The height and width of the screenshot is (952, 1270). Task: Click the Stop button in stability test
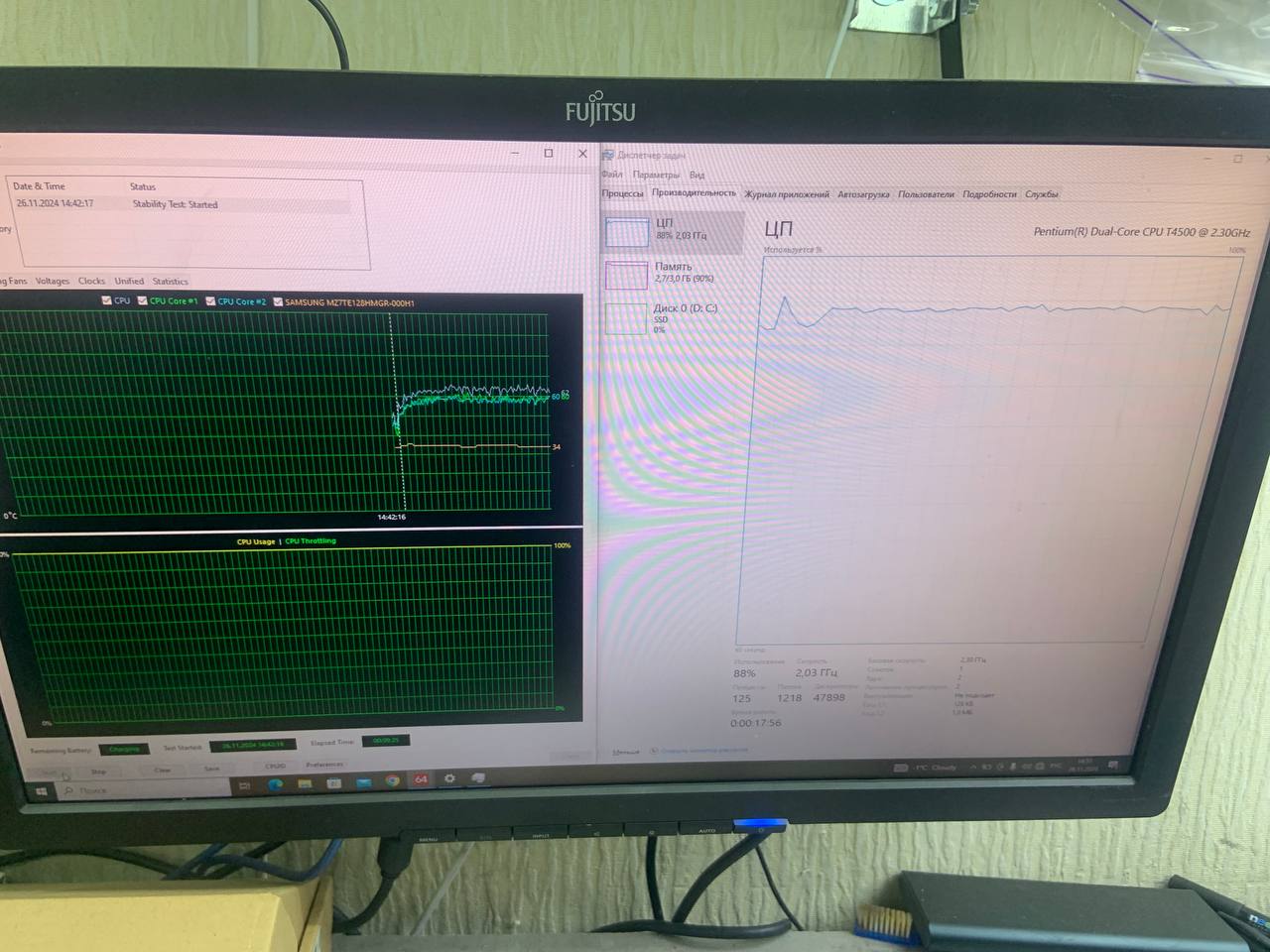98,771
